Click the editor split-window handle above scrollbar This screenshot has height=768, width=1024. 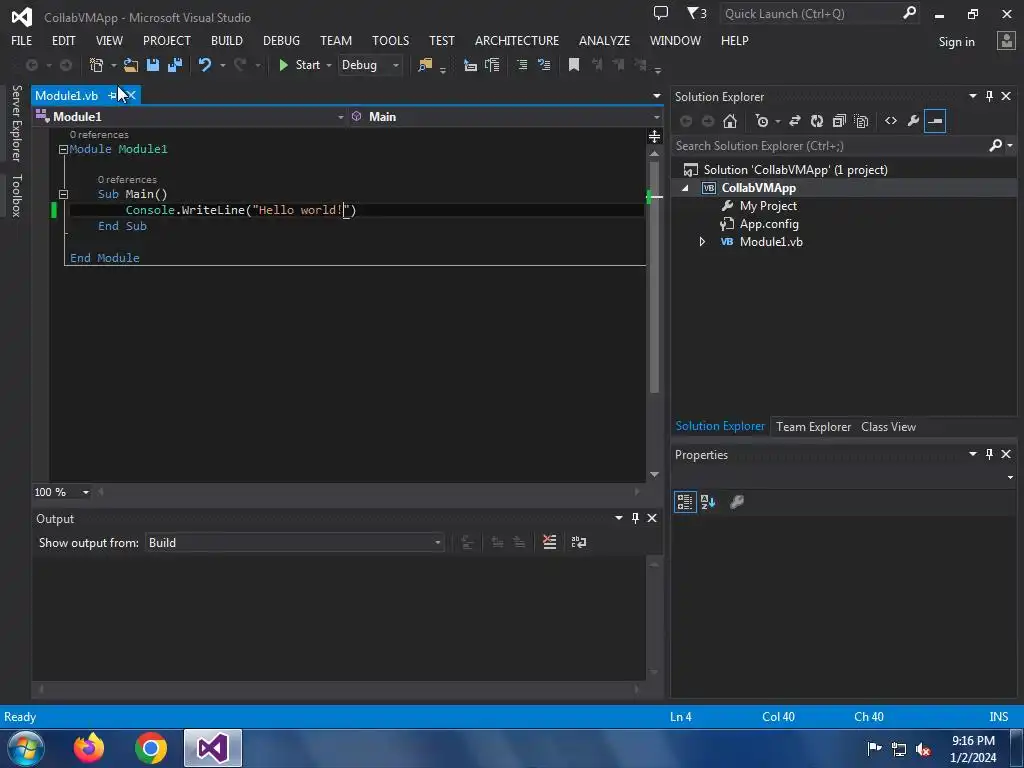coord(654,136)
